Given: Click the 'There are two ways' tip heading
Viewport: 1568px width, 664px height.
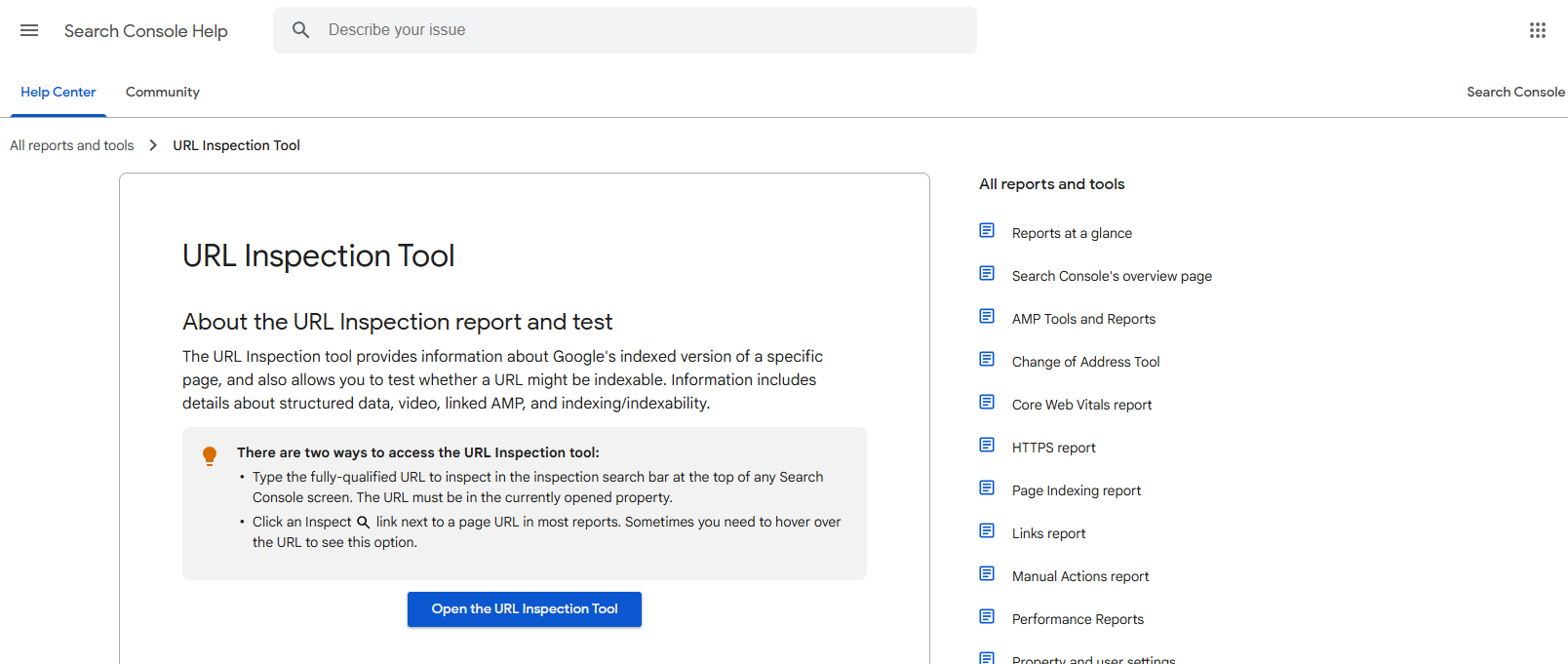Looking at the screenshot, I should (x=418, y=452).
